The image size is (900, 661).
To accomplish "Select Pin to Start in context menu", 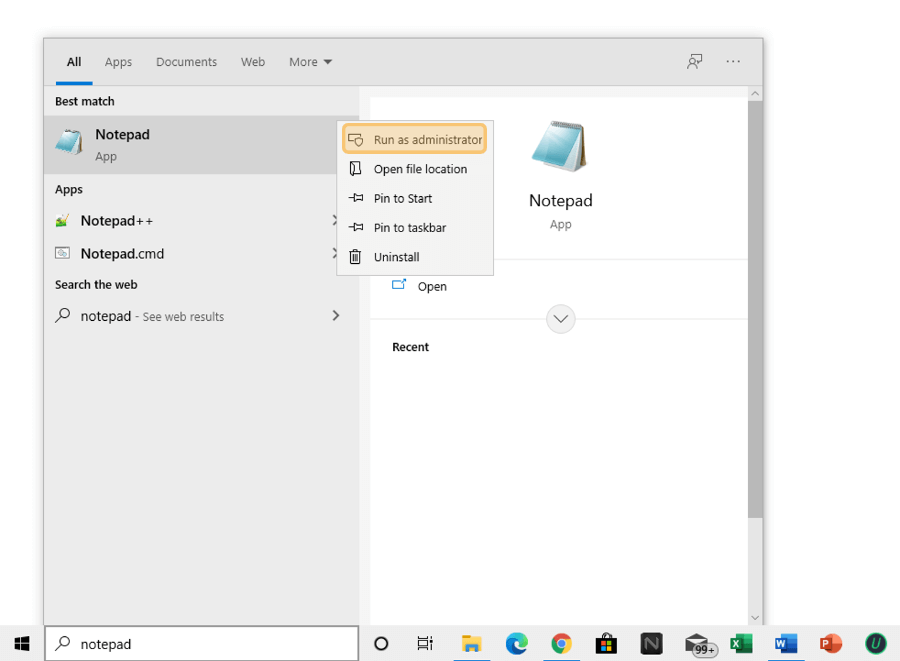I will click(414, 198).
